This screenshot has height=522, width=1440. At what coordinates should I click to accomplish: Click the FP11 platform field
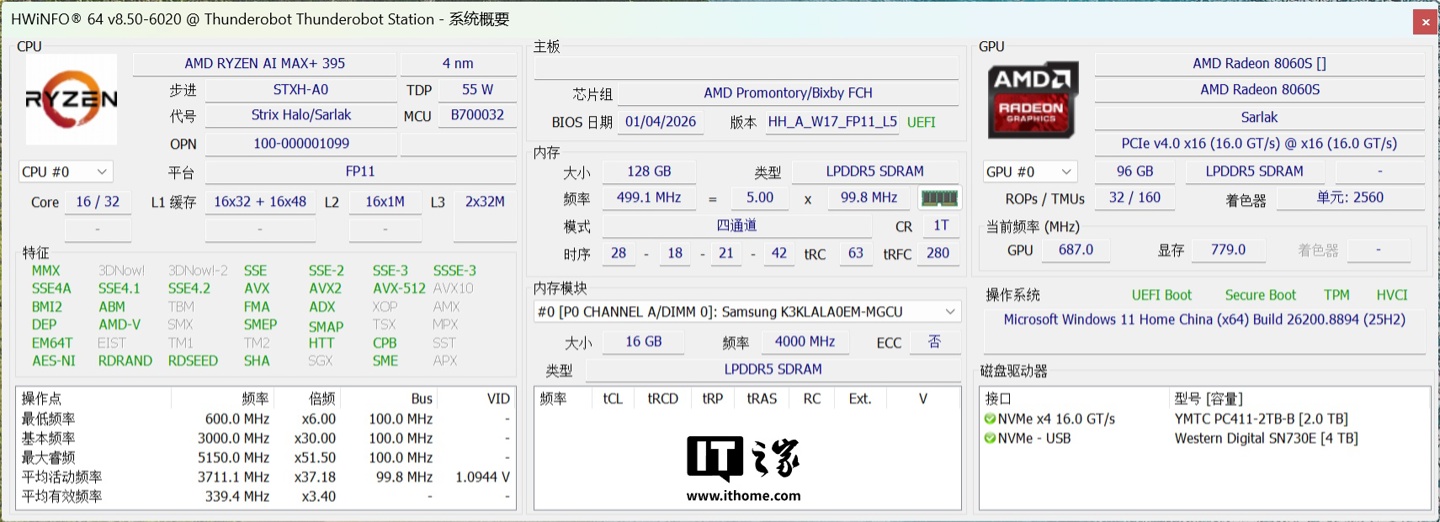pyautogui.click(x=360, y=172)
